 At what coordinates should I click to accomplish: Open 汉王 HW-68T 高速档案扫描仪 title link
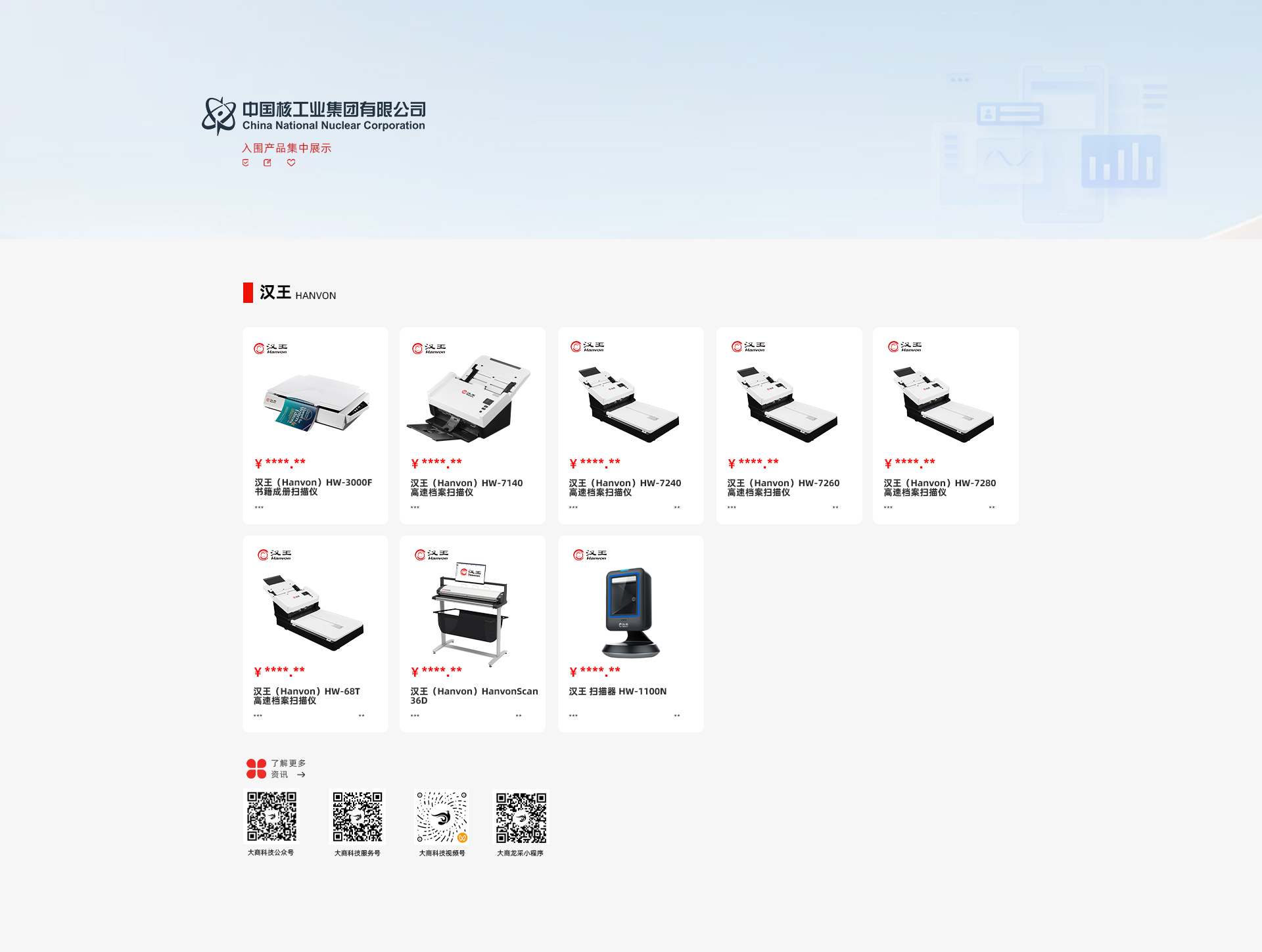[x=306, y=696]
